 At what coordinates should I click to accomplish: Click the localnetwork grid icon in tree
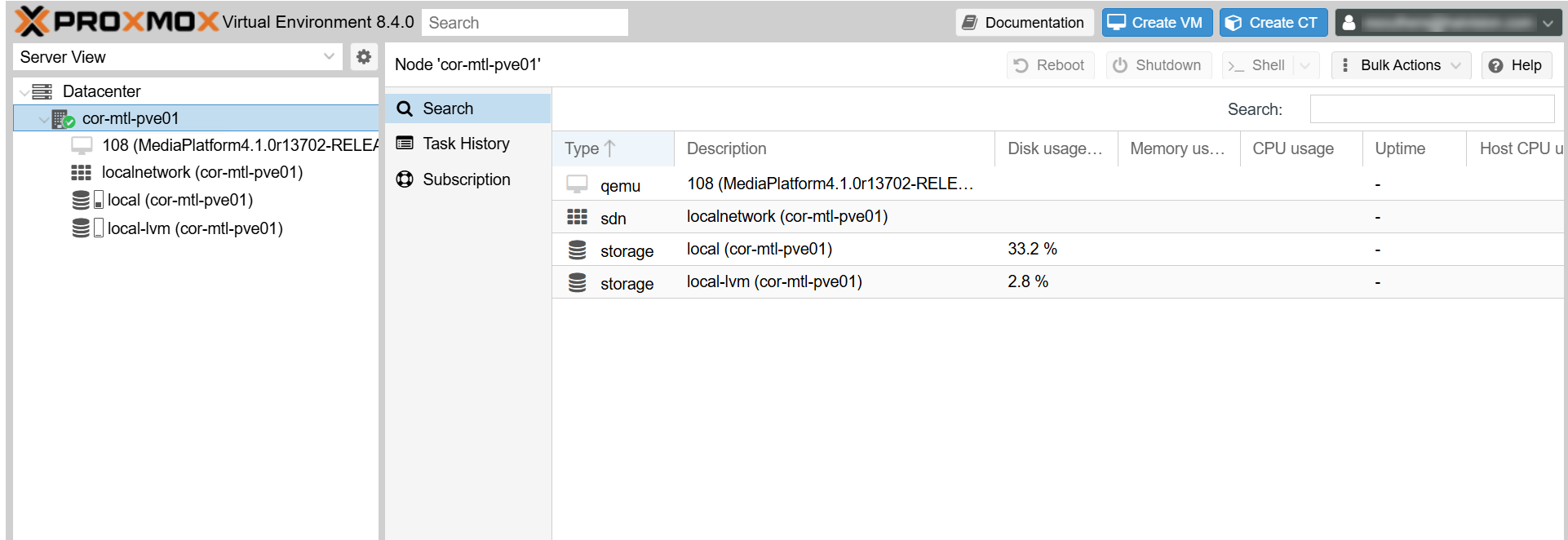coord(82,173)
